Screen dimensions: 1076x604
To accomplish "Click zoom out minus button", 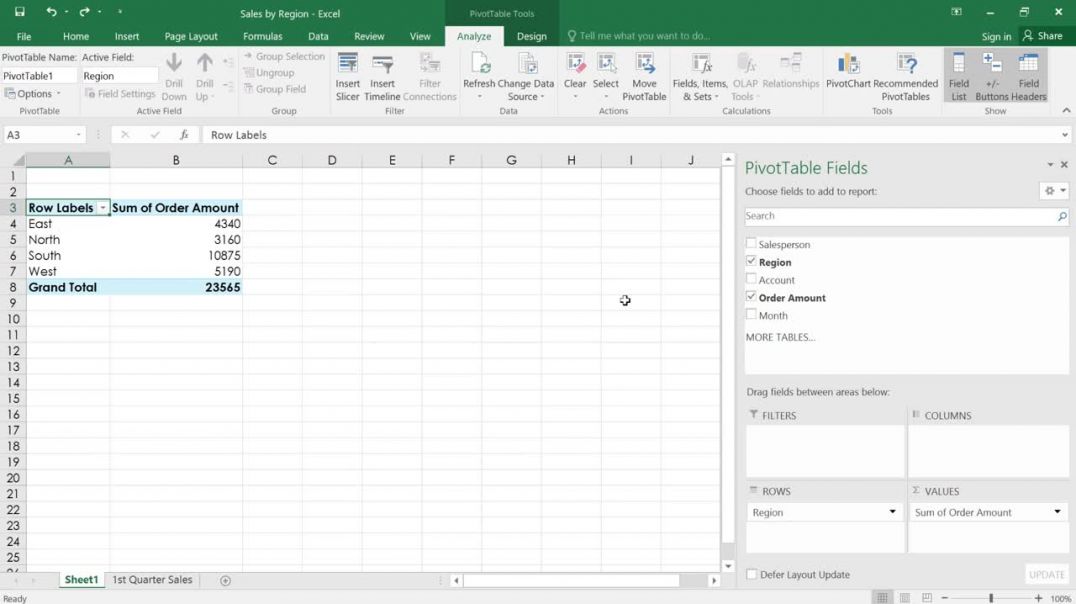I will click(944, 599).
